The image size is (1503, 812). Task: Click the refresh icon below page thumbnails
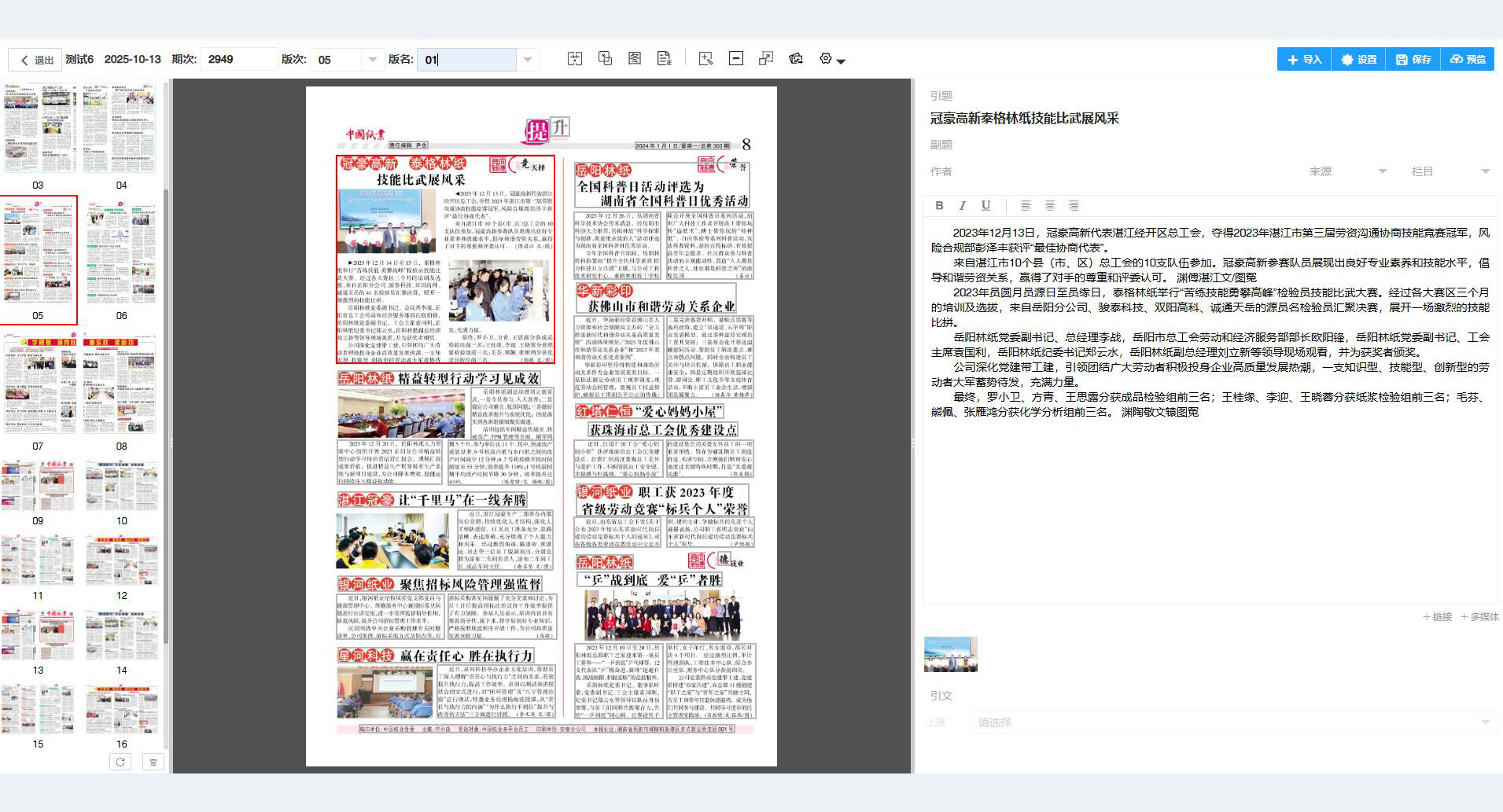tap(120, 762)
